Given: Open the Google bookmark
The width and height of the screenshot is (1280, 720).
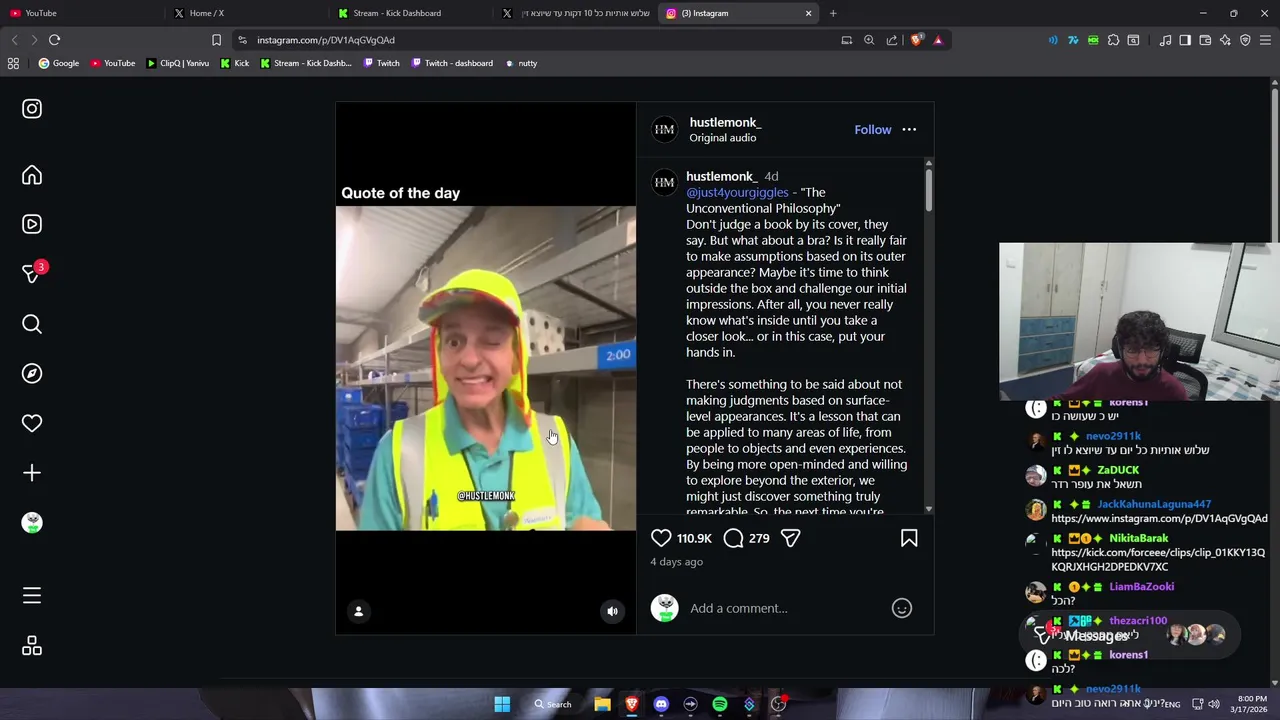Looking at the screenshot, I should pos(59,63).
